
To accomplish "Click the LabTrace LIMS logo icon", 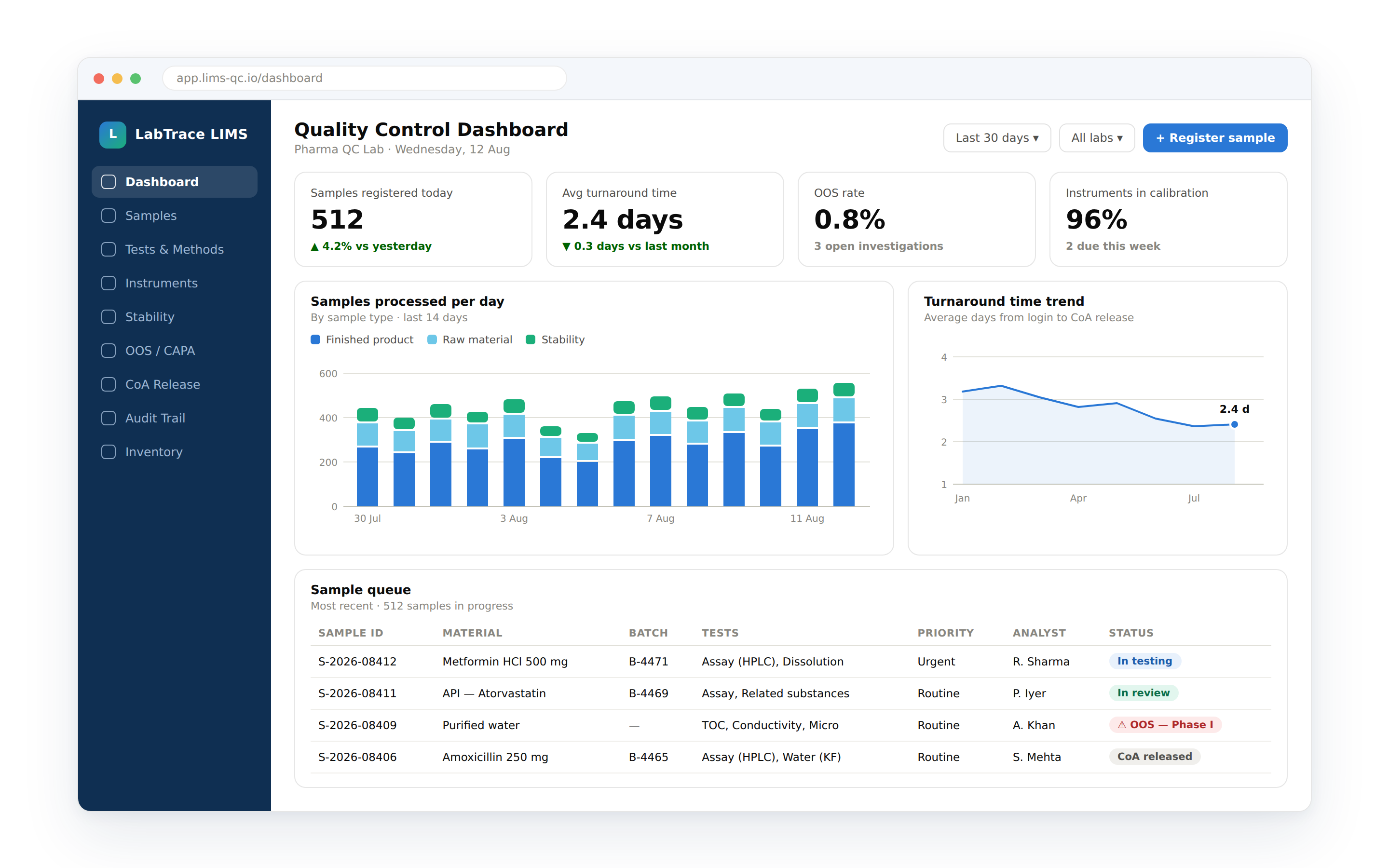I will pos(112,135).
